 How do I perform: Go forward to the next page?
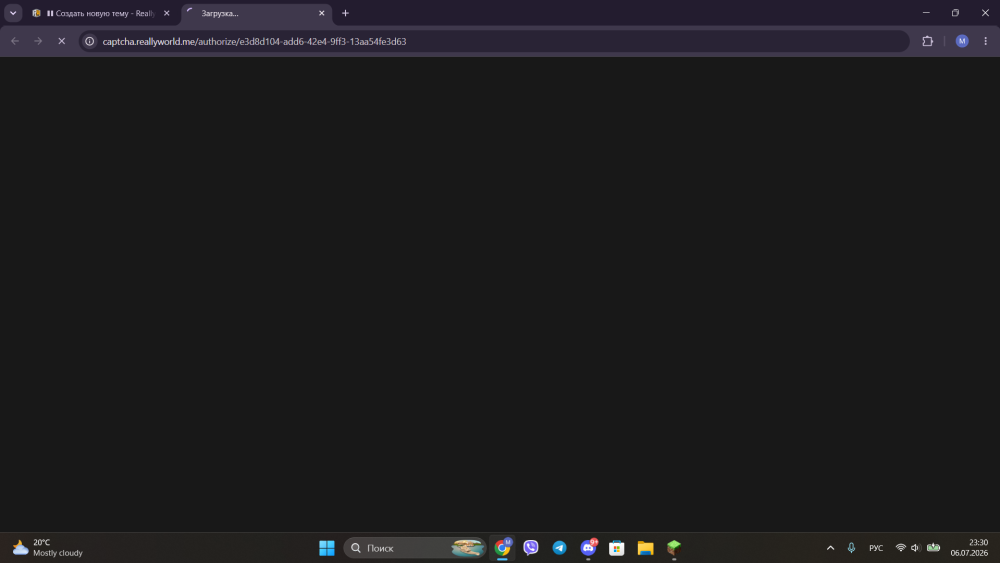(38, 41)
